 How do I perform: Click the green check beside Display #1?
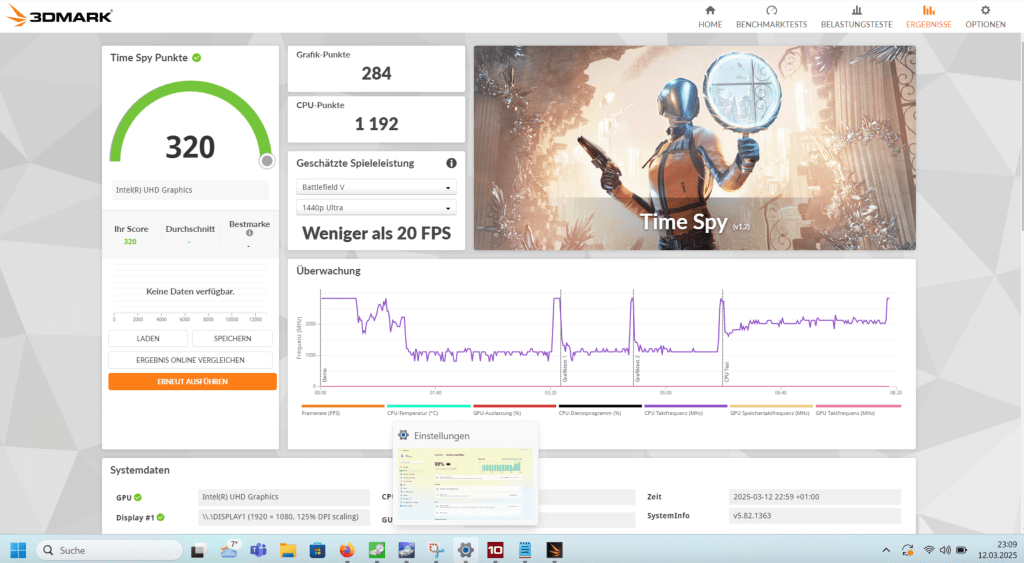[x=161, y=517]
